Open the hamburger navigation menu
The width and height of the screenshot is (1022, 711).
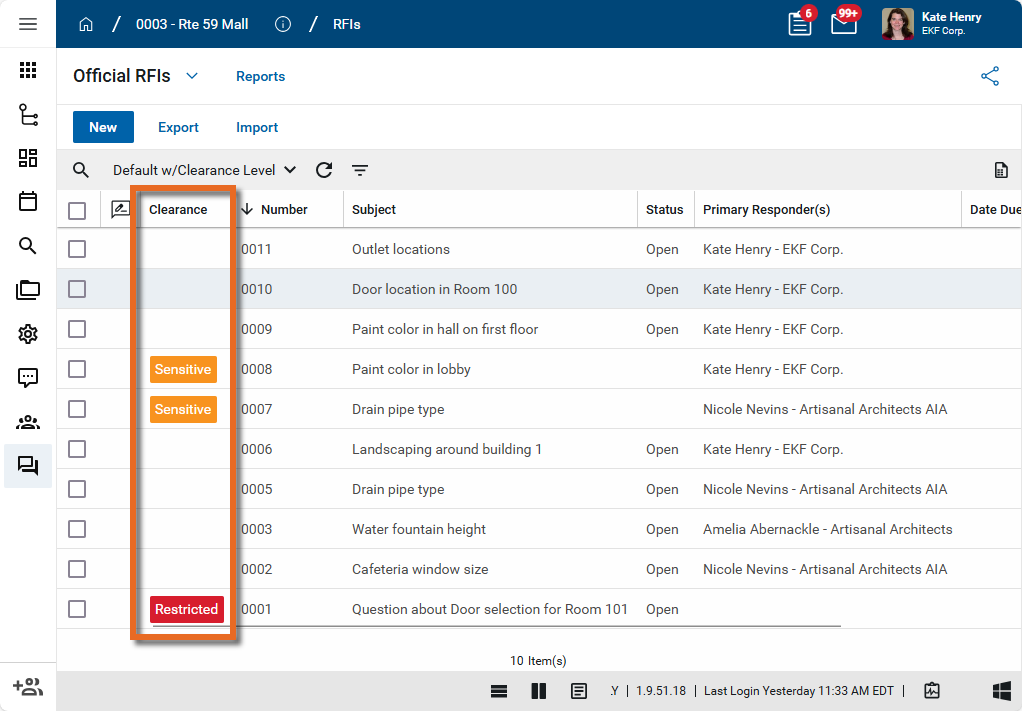[x=28, y=24]
